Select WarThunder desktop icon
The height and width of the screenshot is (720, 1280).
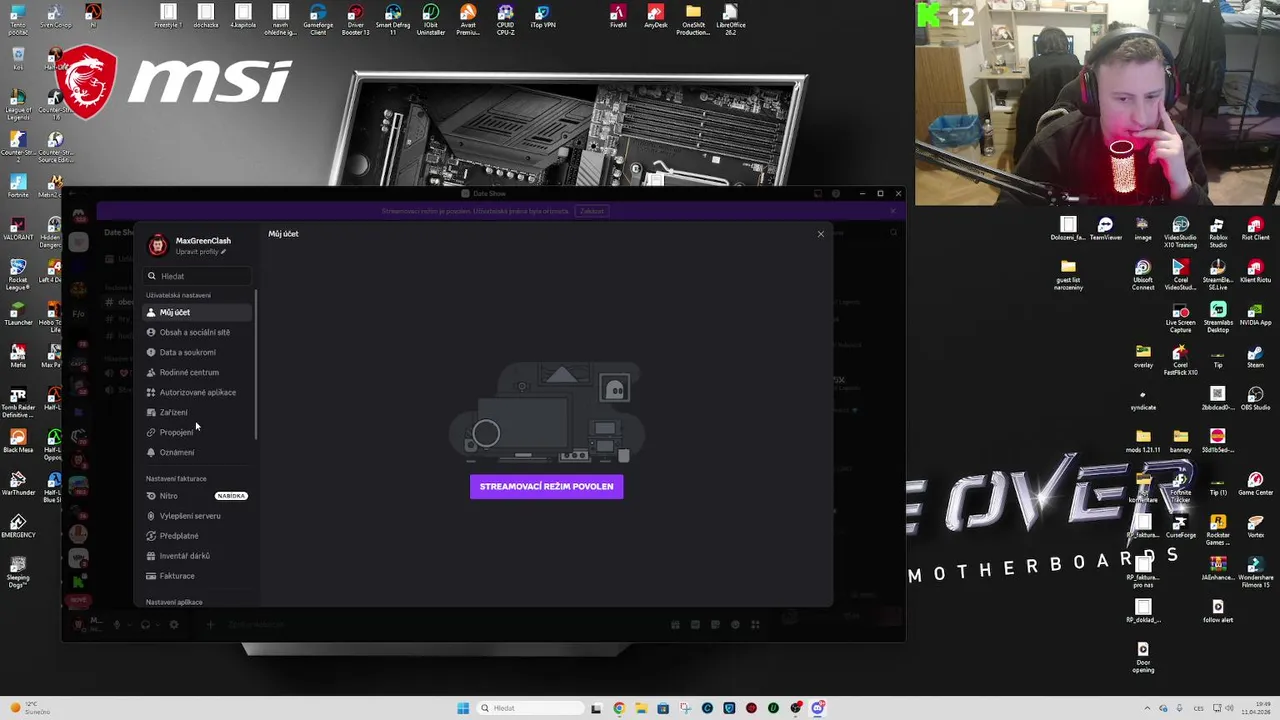coord(18,484)
